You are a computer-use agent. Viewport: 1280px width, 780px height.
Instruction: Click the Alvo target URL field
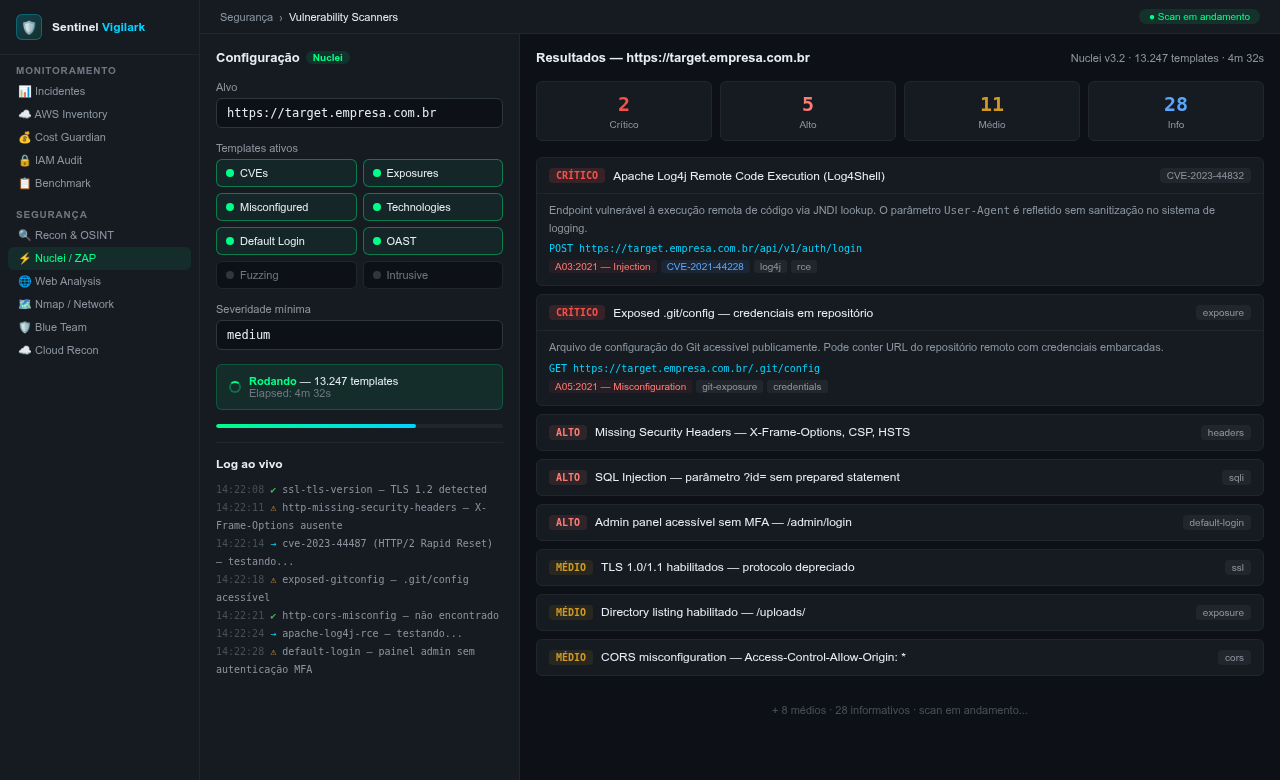359,113
